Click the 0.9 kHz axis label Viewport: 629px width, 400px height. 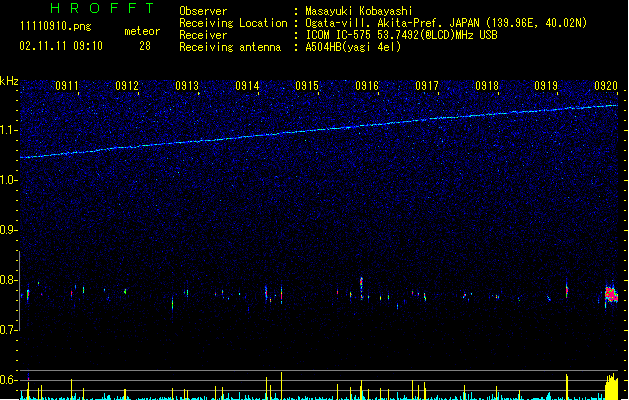[x=9, y=230]
